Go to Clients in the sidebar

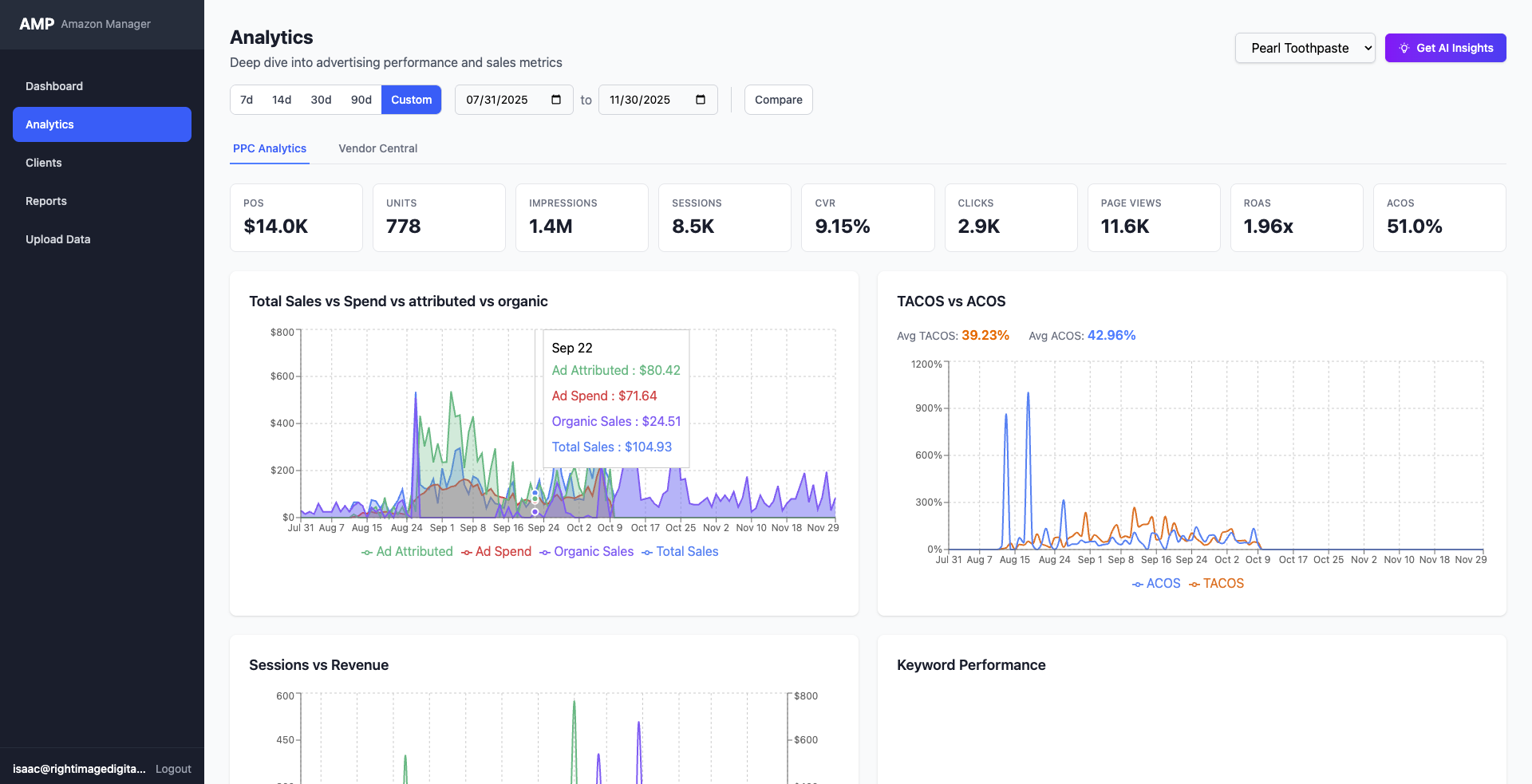102,163
